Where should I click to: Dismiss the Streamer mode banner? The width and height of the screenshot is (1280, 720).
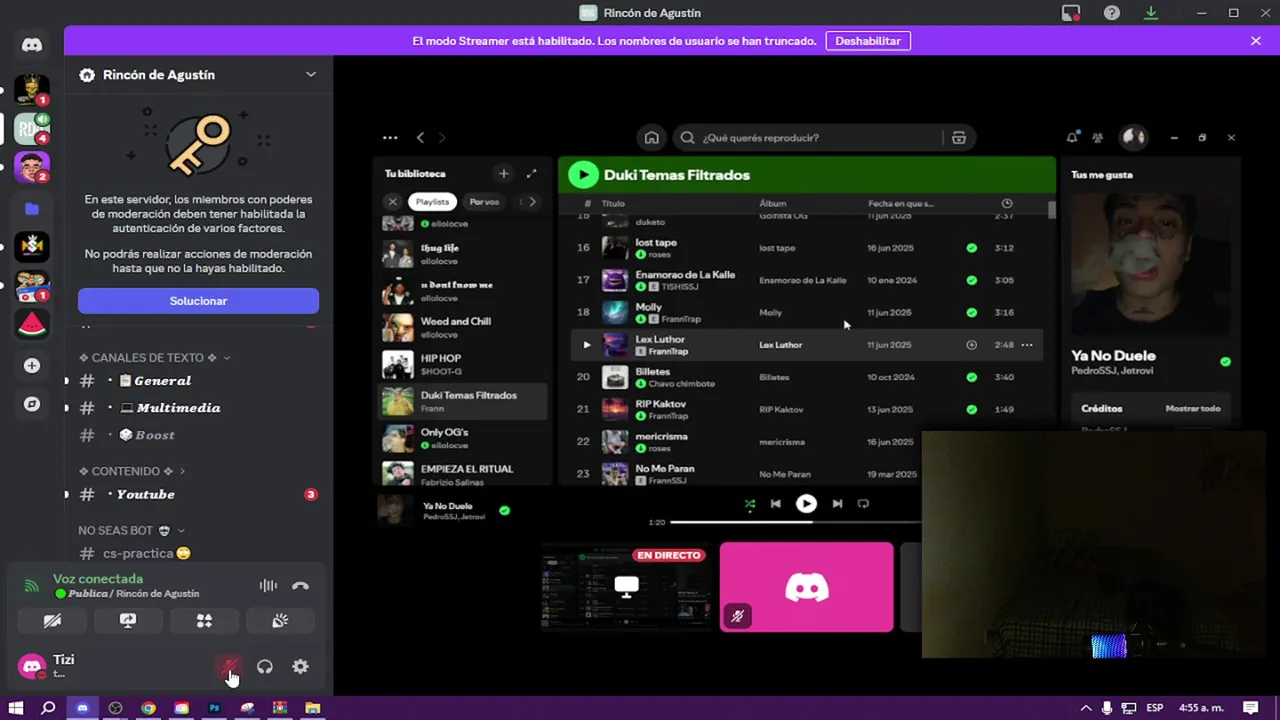[1255, 41]
